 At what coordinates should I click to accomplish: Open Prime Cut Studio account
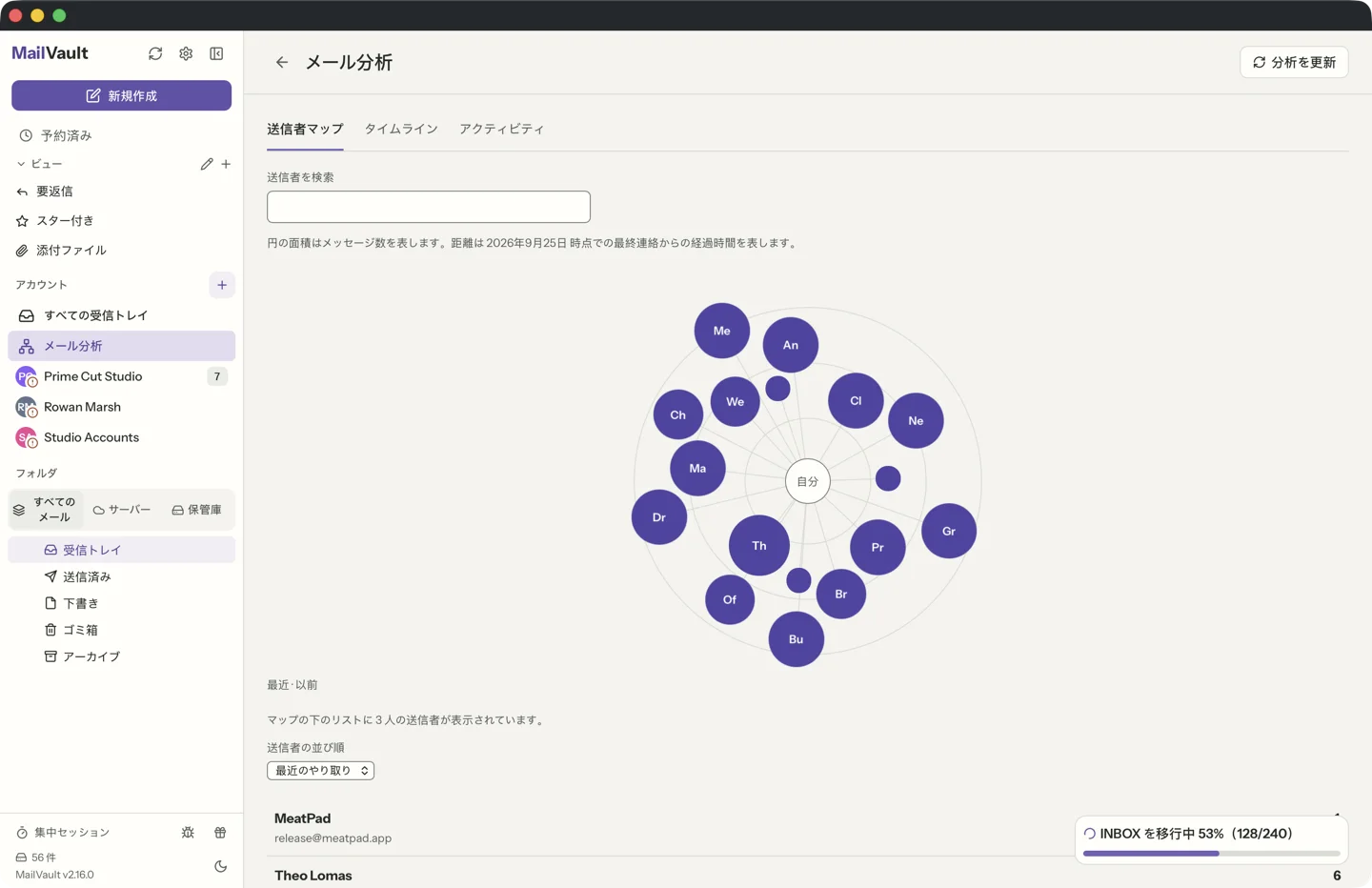coord(122,376)
